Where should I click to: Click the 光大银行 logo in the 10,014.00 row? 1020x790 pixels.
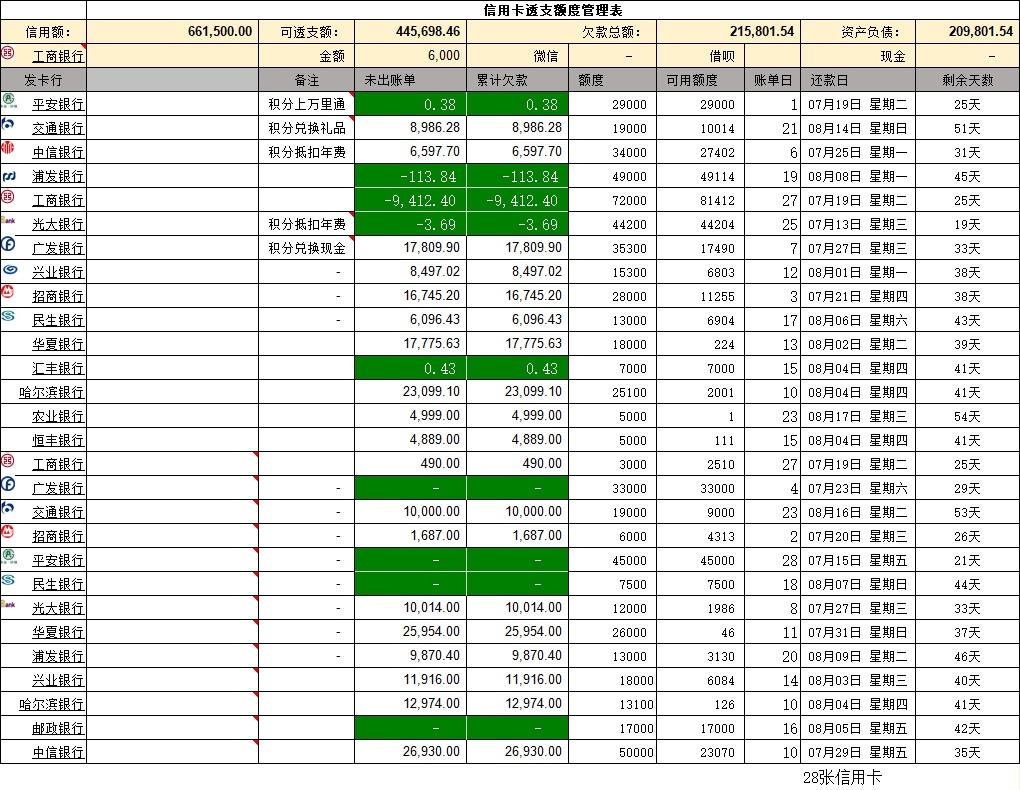(x=8, y=605)
